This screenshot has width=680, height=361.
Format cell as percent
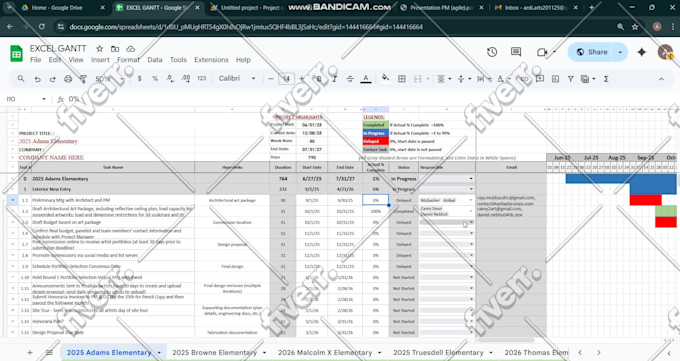(155, 79)
